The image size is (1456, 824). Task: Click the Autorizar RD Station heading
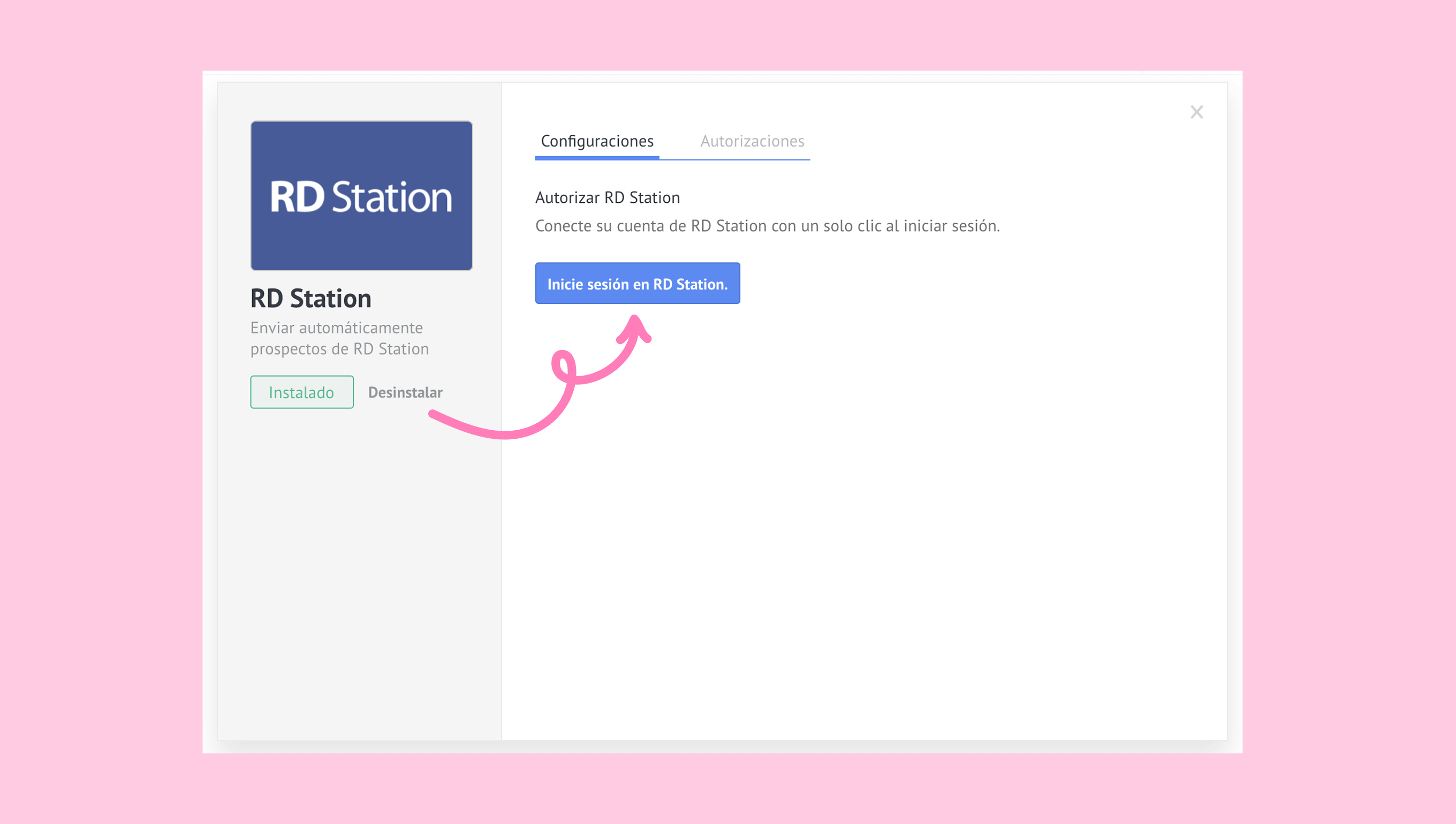[x=607, y=197]
